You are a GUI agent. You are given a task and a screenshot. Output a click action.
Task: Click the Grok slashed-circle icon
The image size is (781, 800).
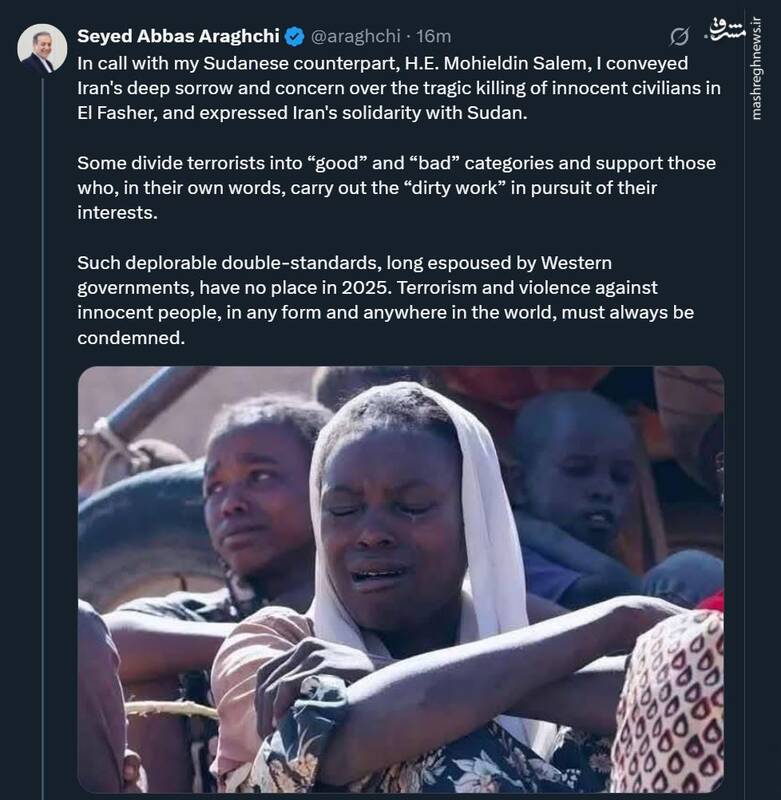coord(679,37)
